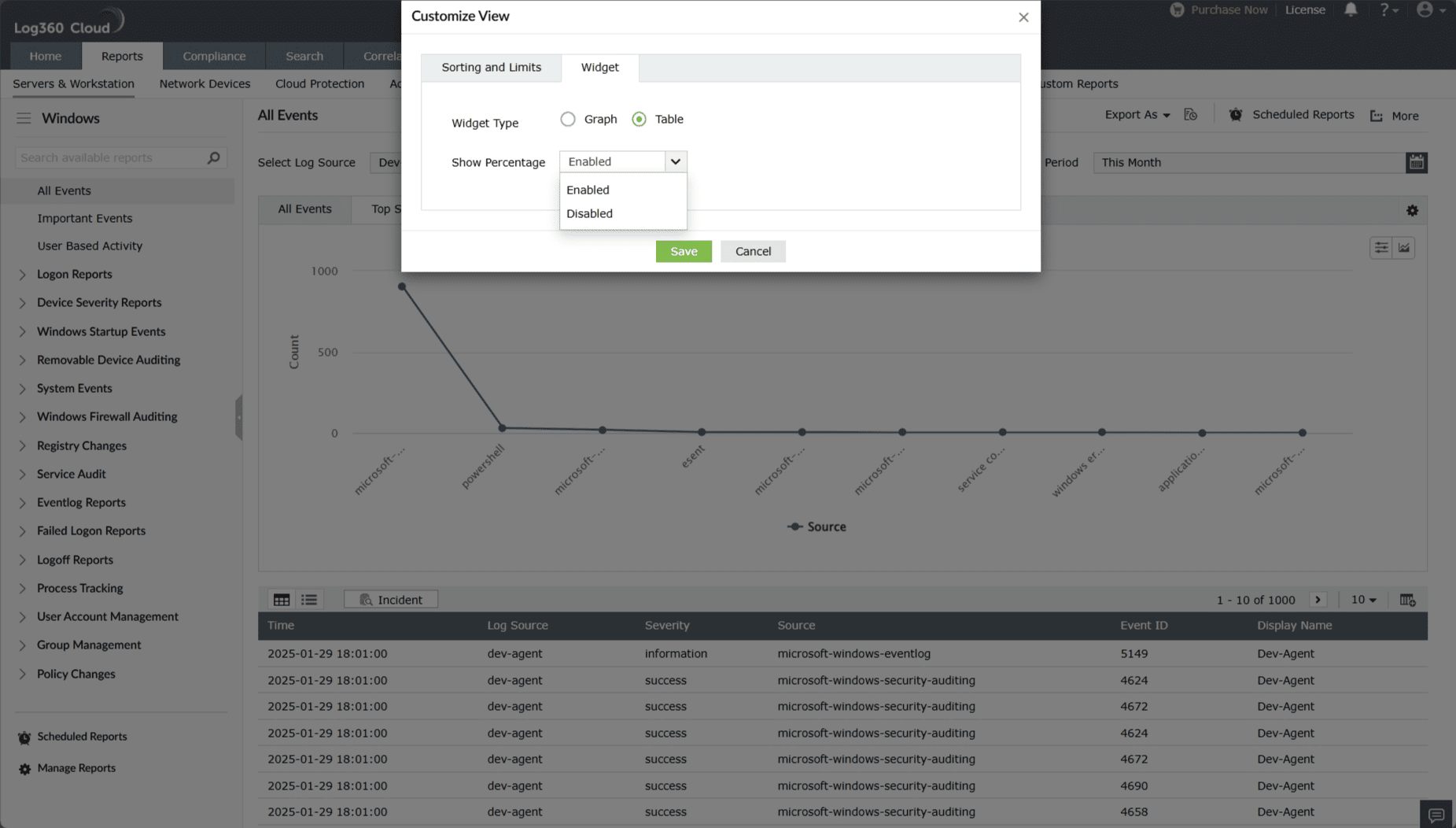Select the Graph widget type radio button

[568, 119]
